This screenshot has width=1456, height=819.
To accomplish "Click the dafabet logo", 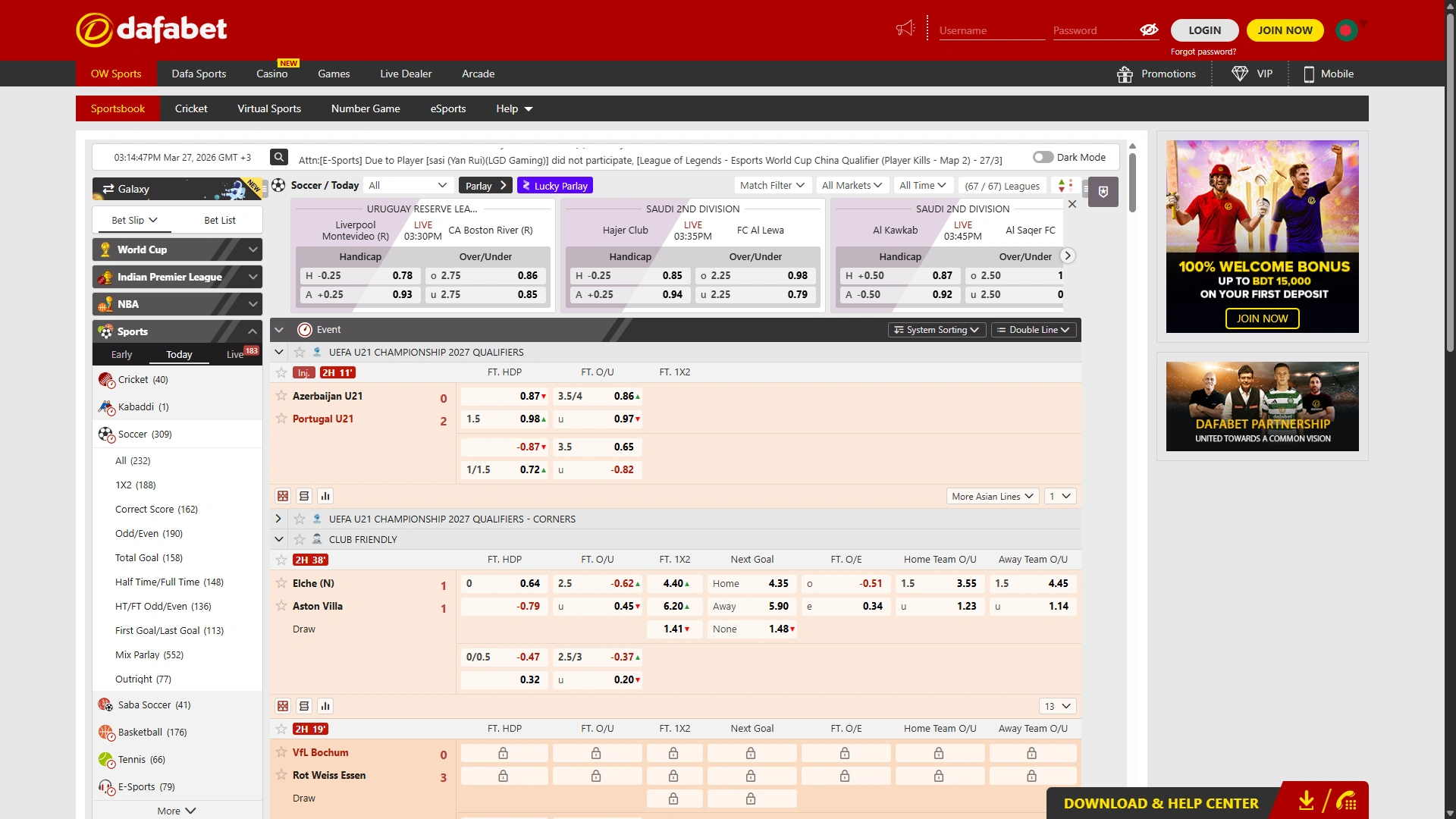I will pyautogui.click(x=152, y=30).
